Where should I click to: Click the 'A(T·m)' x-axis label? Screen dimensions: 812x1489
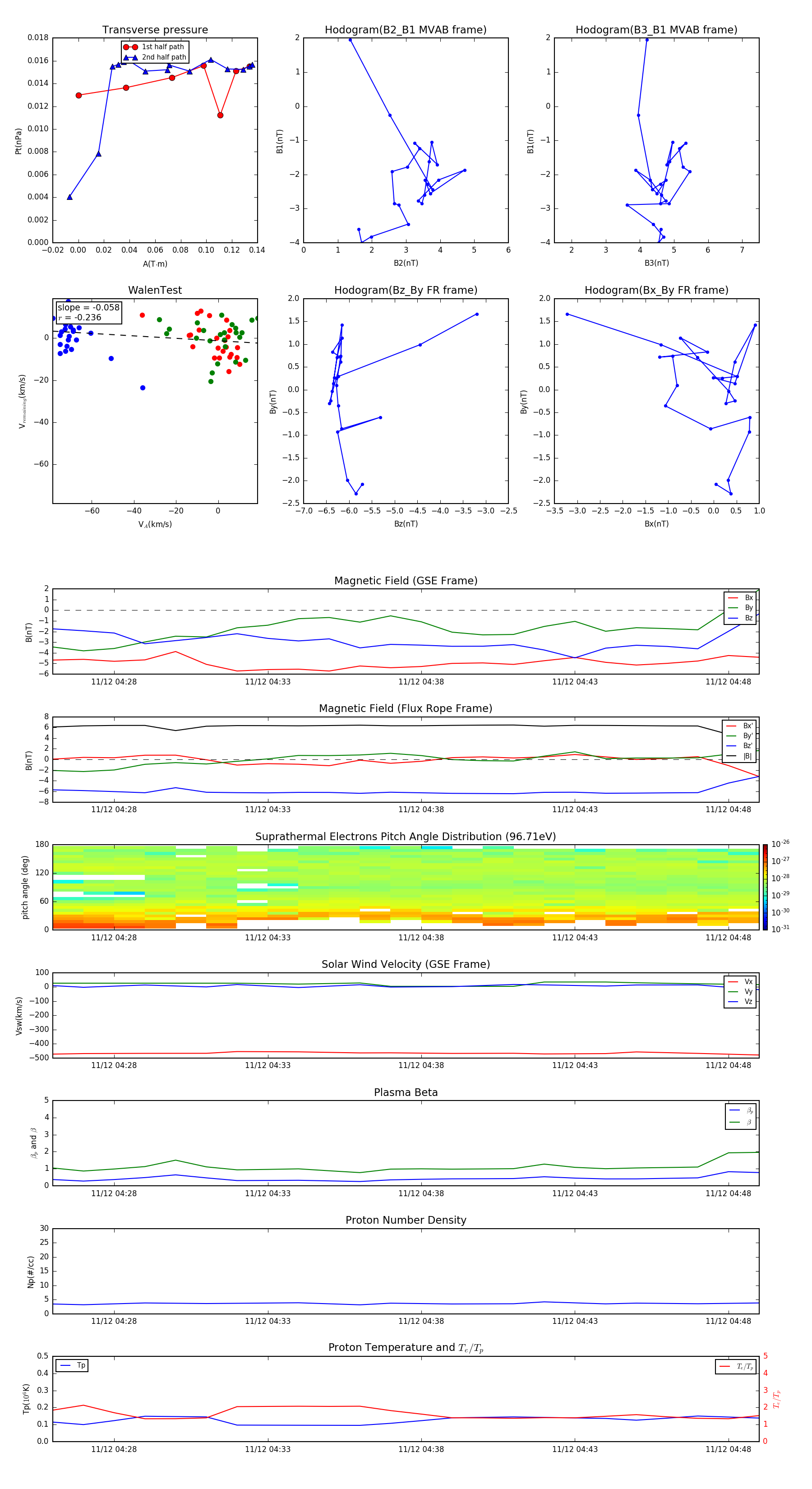tap(155, 264)
